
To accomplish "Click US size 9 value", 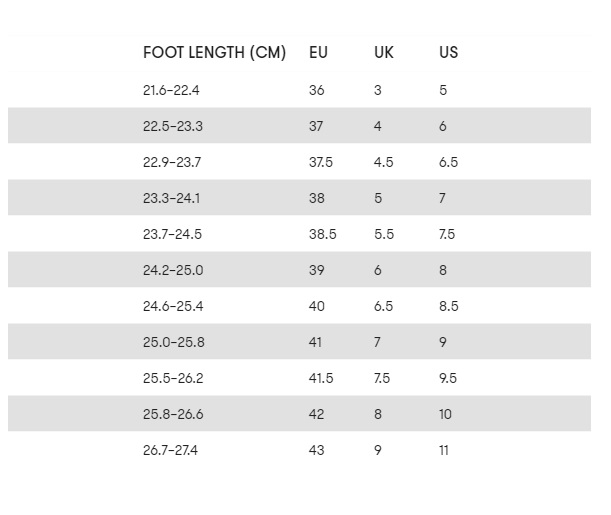I will pos(443,342).
